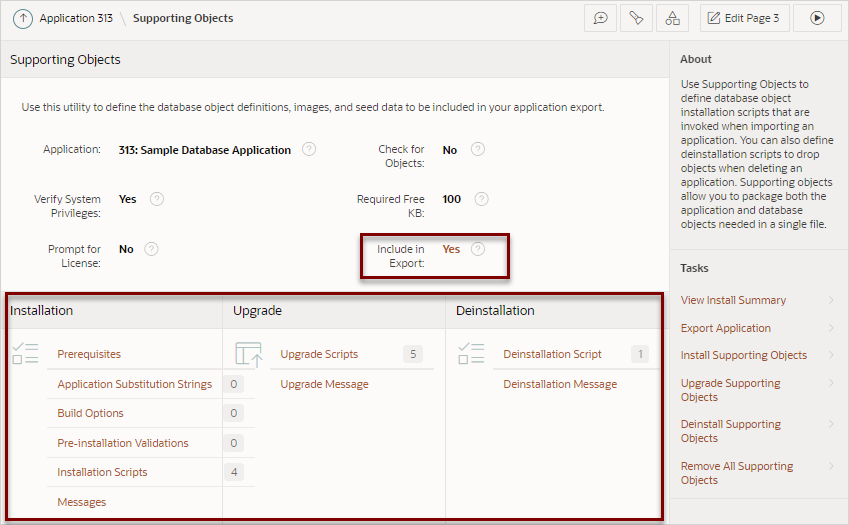Click the Edit Page 3 button

point(744,18)
